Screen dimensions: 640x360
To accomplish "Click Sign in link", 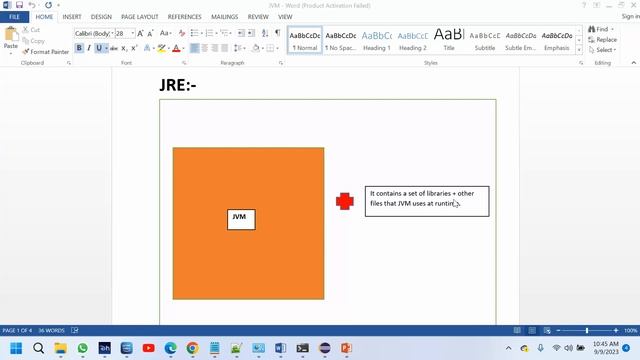I will [x=630, y=16].
